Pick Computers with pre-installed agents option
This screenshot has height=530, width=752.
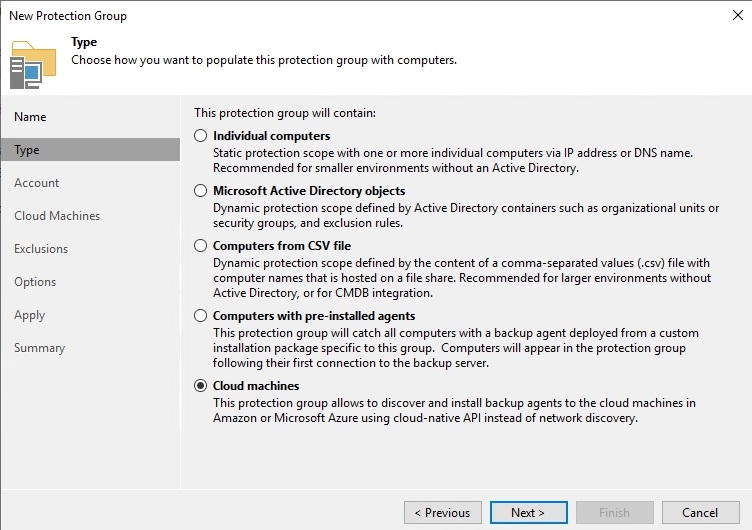[x=200, y=316]
